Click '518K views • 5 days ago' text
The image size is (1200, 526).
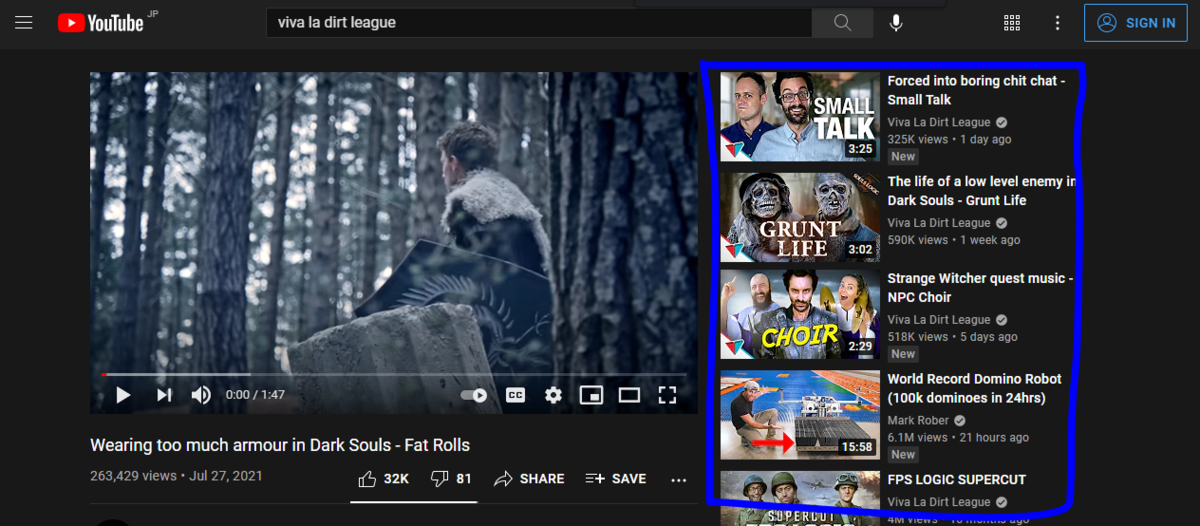point(952,337)
